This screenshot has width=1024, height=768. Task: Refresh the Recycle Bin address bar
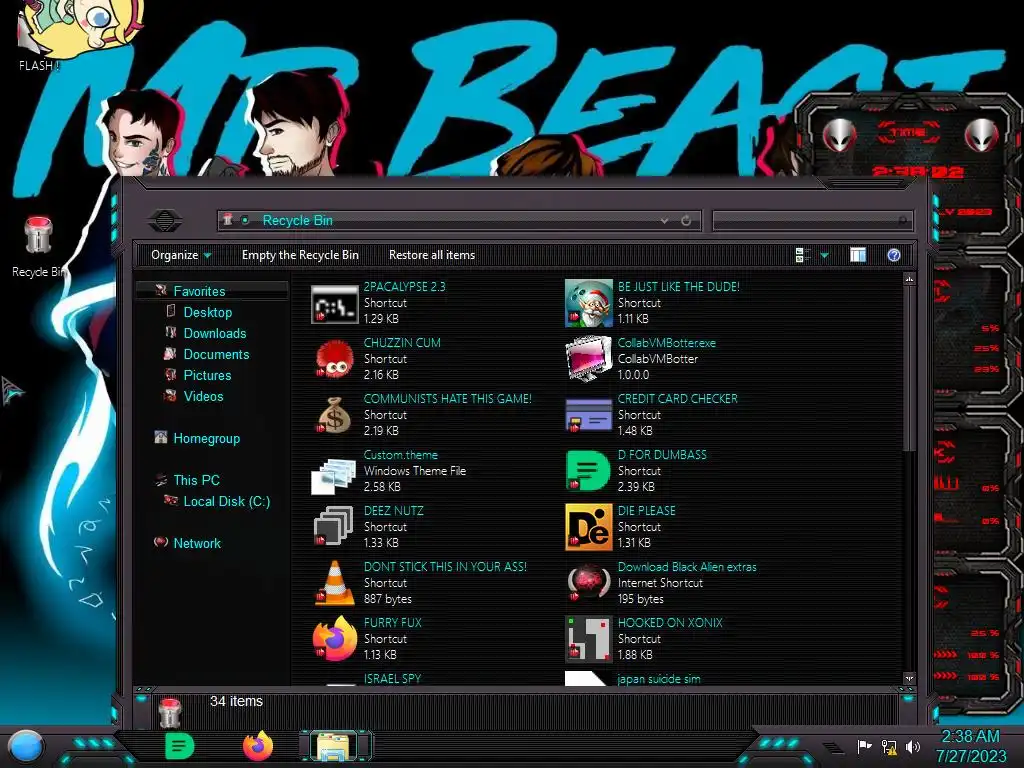[686, 221]
